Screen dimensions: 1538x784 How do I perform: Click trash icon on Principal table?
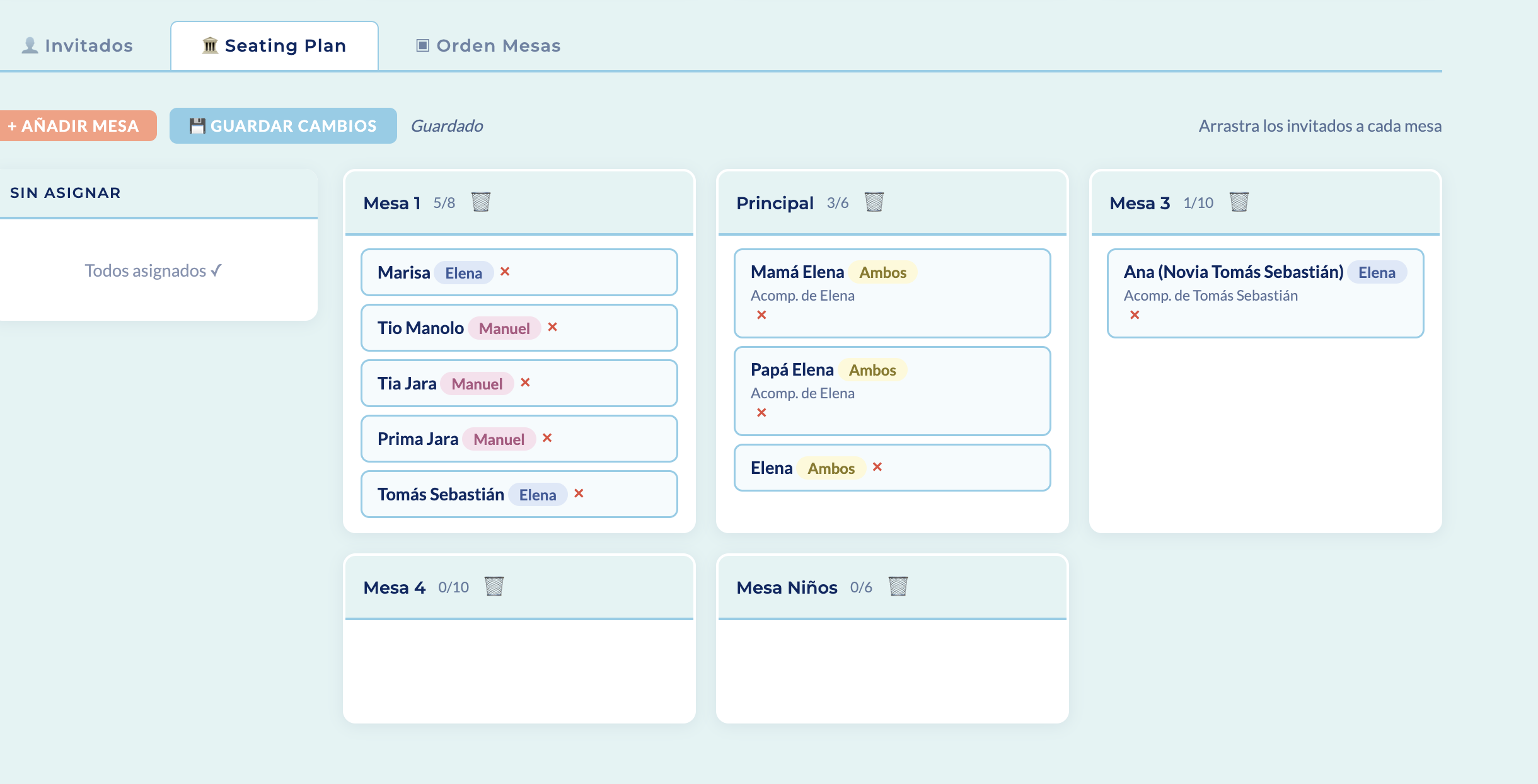(x=874, y=202)
